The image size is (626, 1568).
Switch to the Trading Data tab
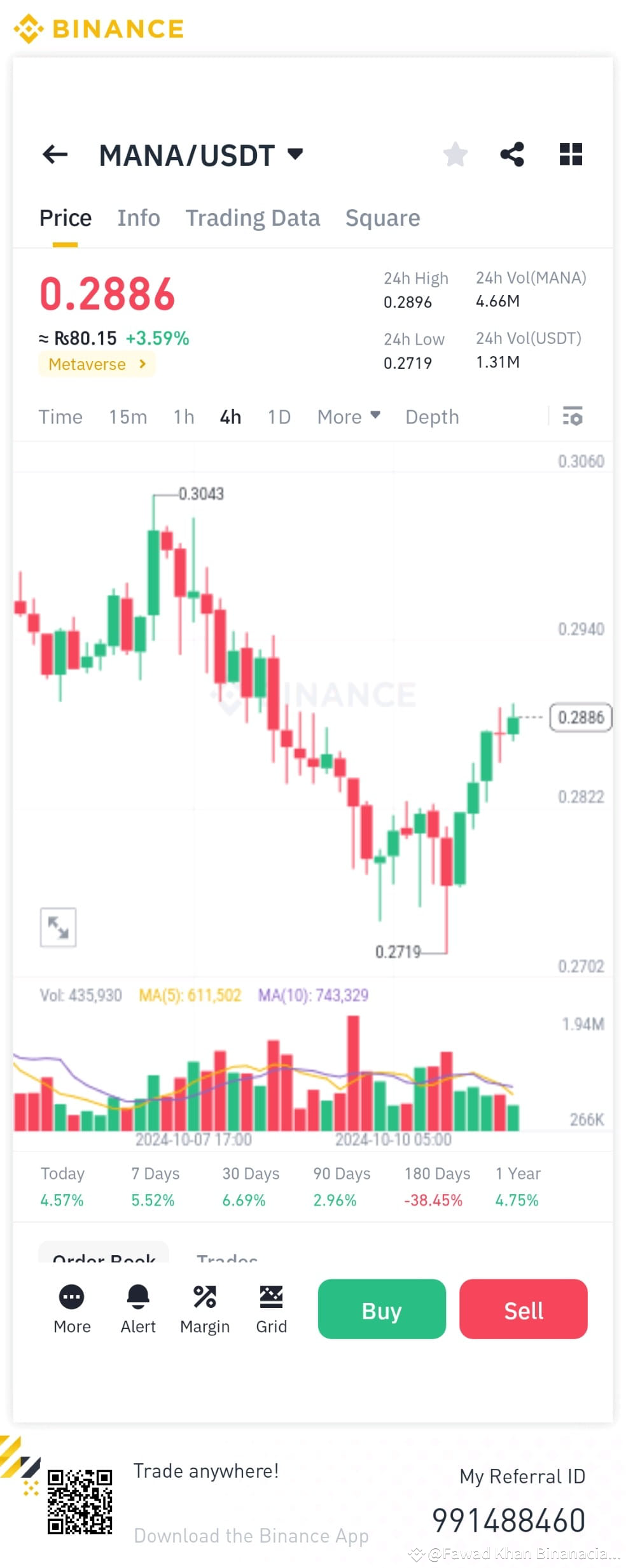click(x=253, y=218)
